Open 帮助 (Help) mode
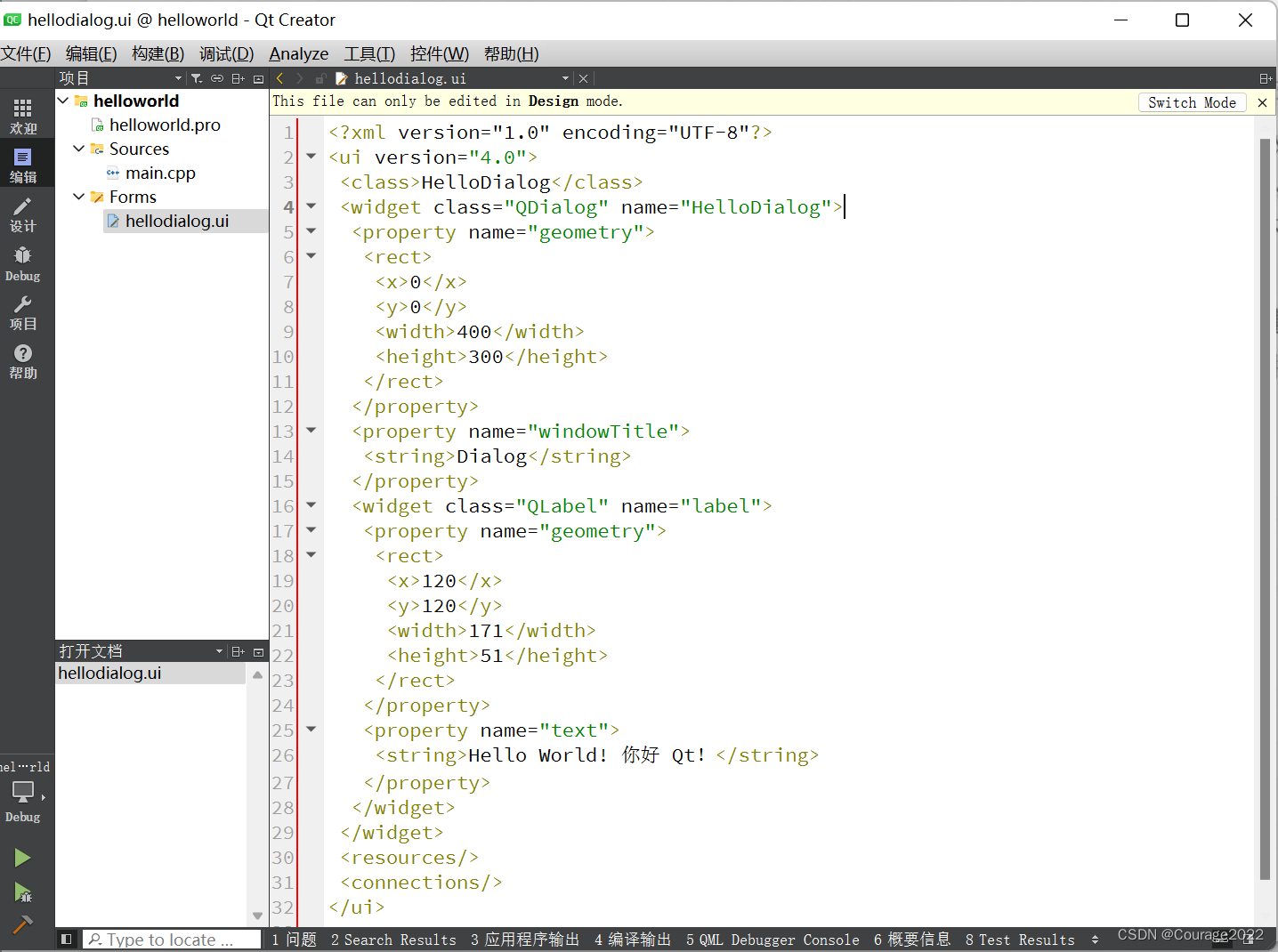1278x952 pixels. (x=23, y=362)
